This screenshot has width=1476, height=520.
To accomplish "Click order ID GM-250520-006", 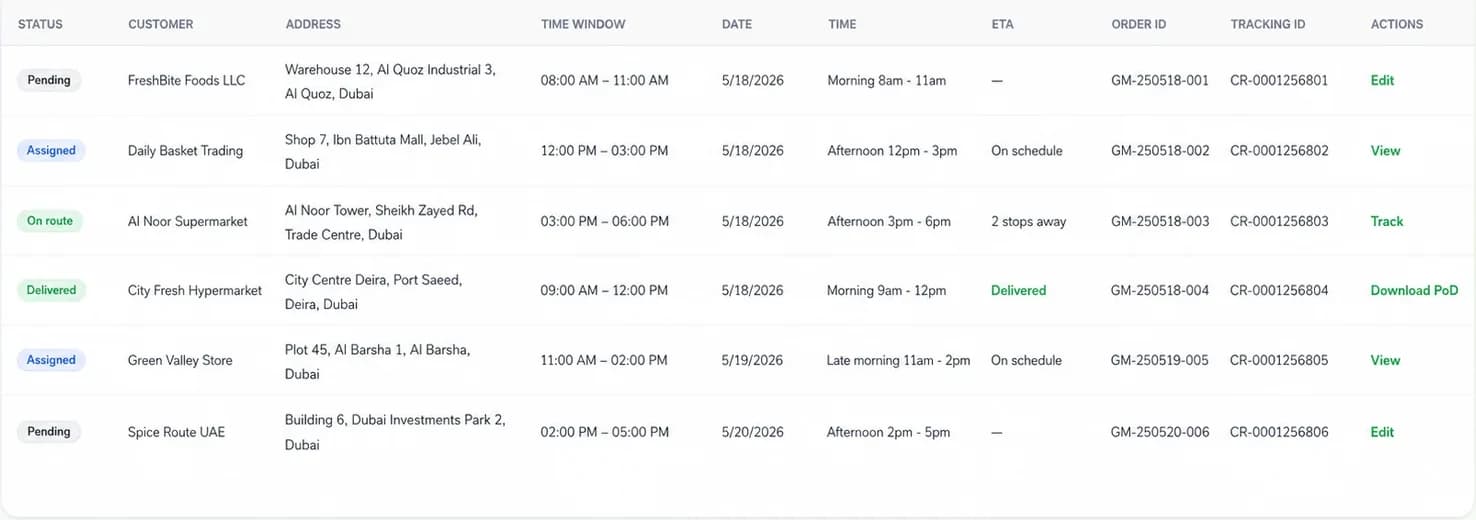I will point(1160,432).
